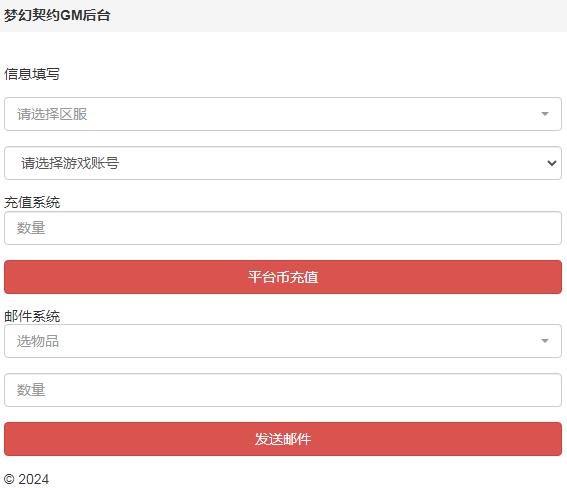Click the caret arrow of 选物品
Image resolution: width=567 pixels, height=488 pixels.
(545, 341)
